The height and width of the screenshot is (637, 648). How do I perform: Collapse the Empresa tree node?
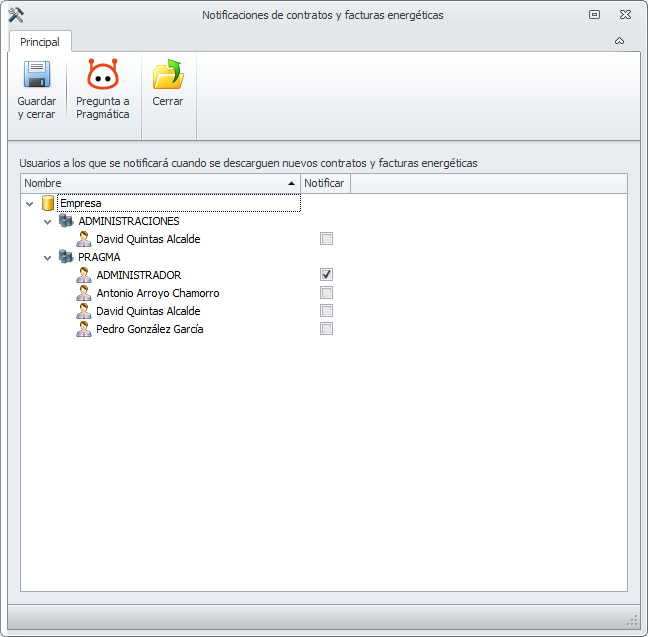pos(29,204)
